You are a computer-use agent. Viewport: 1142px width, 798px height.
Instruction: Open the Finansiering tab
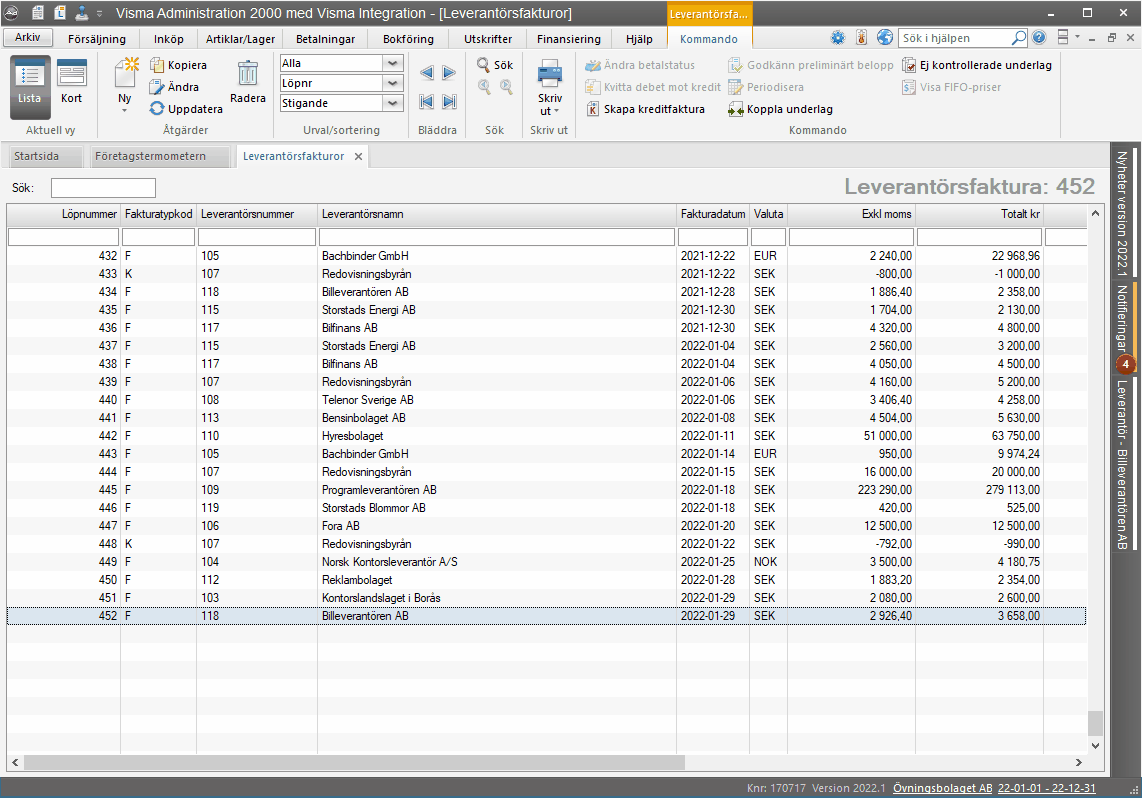[569, 39]
